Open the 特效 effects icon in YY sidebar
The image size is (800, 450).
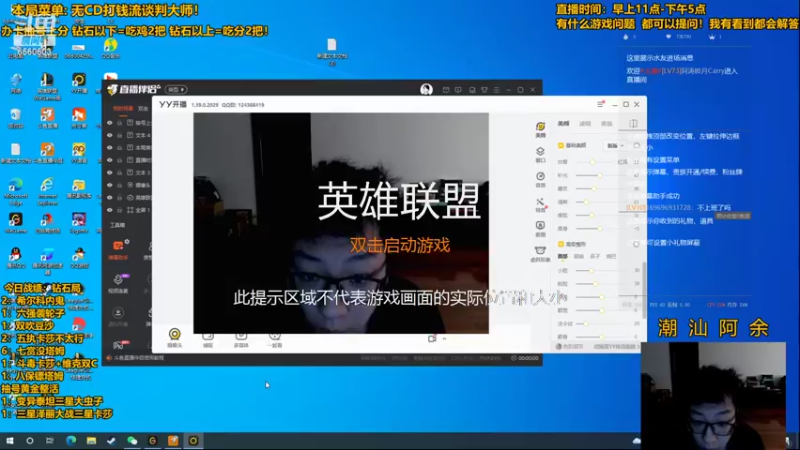click(540, 204)
